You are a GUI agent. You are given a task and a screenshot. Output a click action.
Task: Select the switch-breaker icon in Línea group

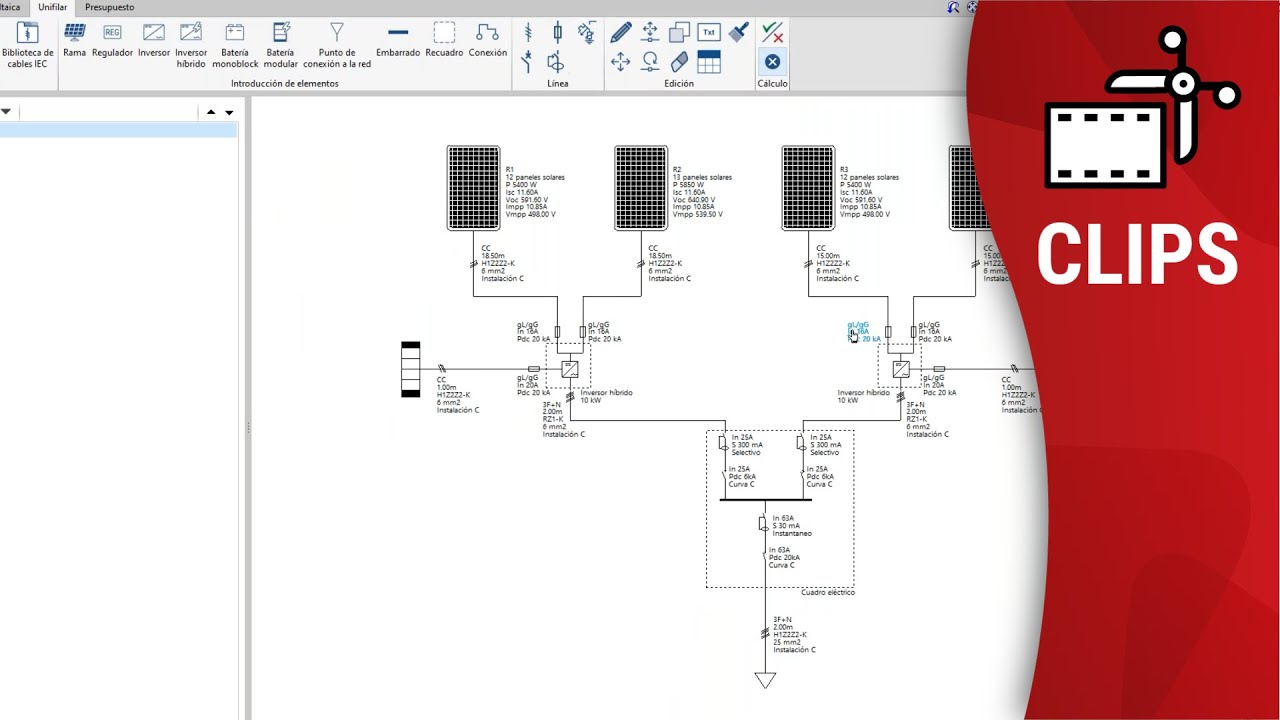pyautogui.click(x=528, y=62)
